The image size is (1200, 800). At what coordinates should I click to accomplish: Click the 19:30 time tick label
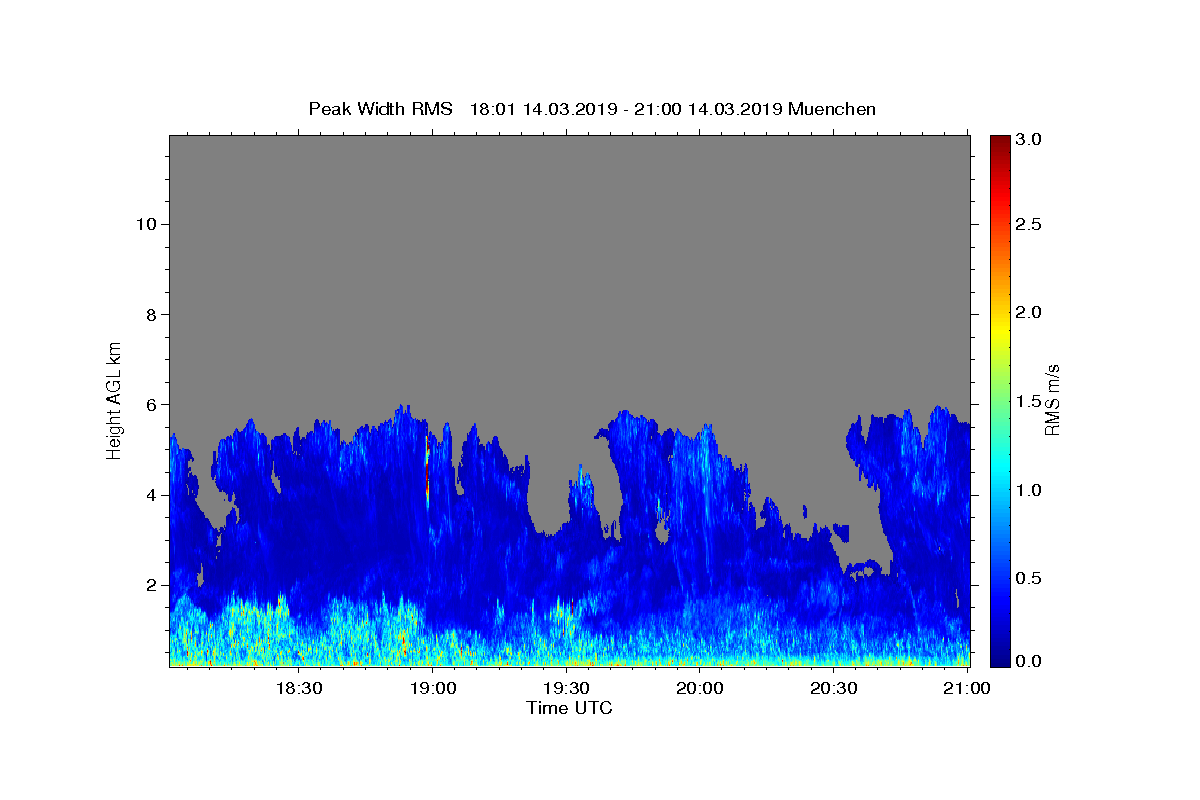(x=566, y=688)
